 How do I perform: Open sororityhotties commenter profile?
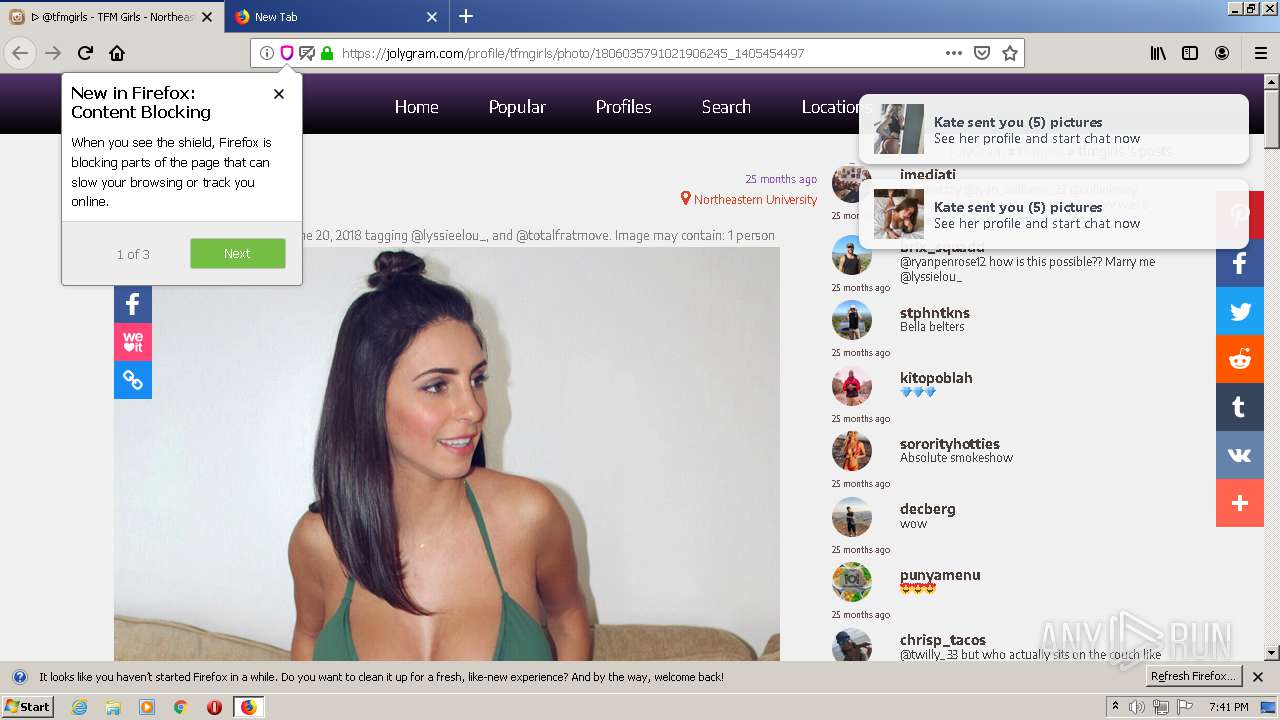click(x=949, y=444)
